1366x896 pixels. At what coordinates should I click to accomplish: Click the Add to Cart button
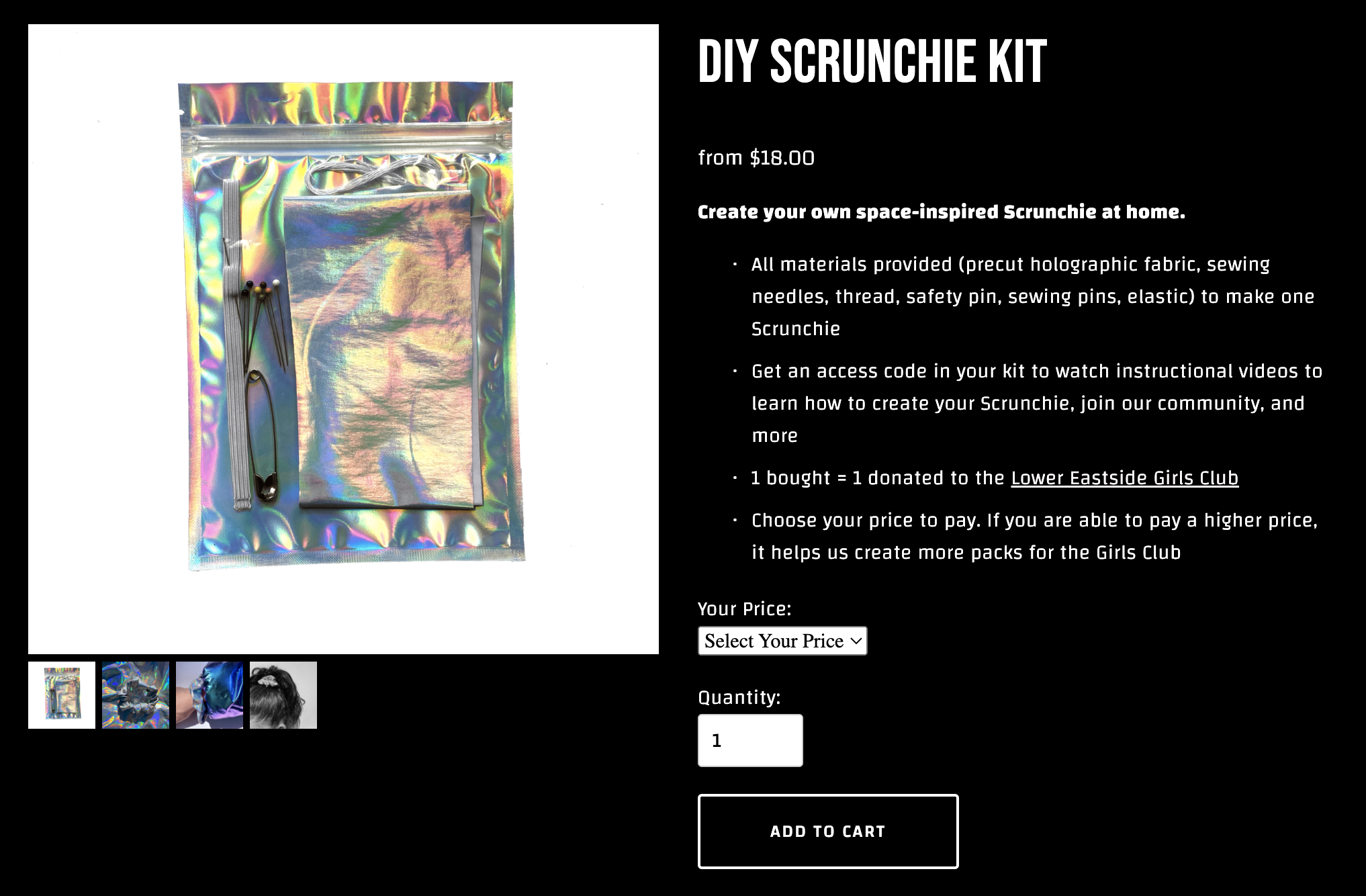828,832
